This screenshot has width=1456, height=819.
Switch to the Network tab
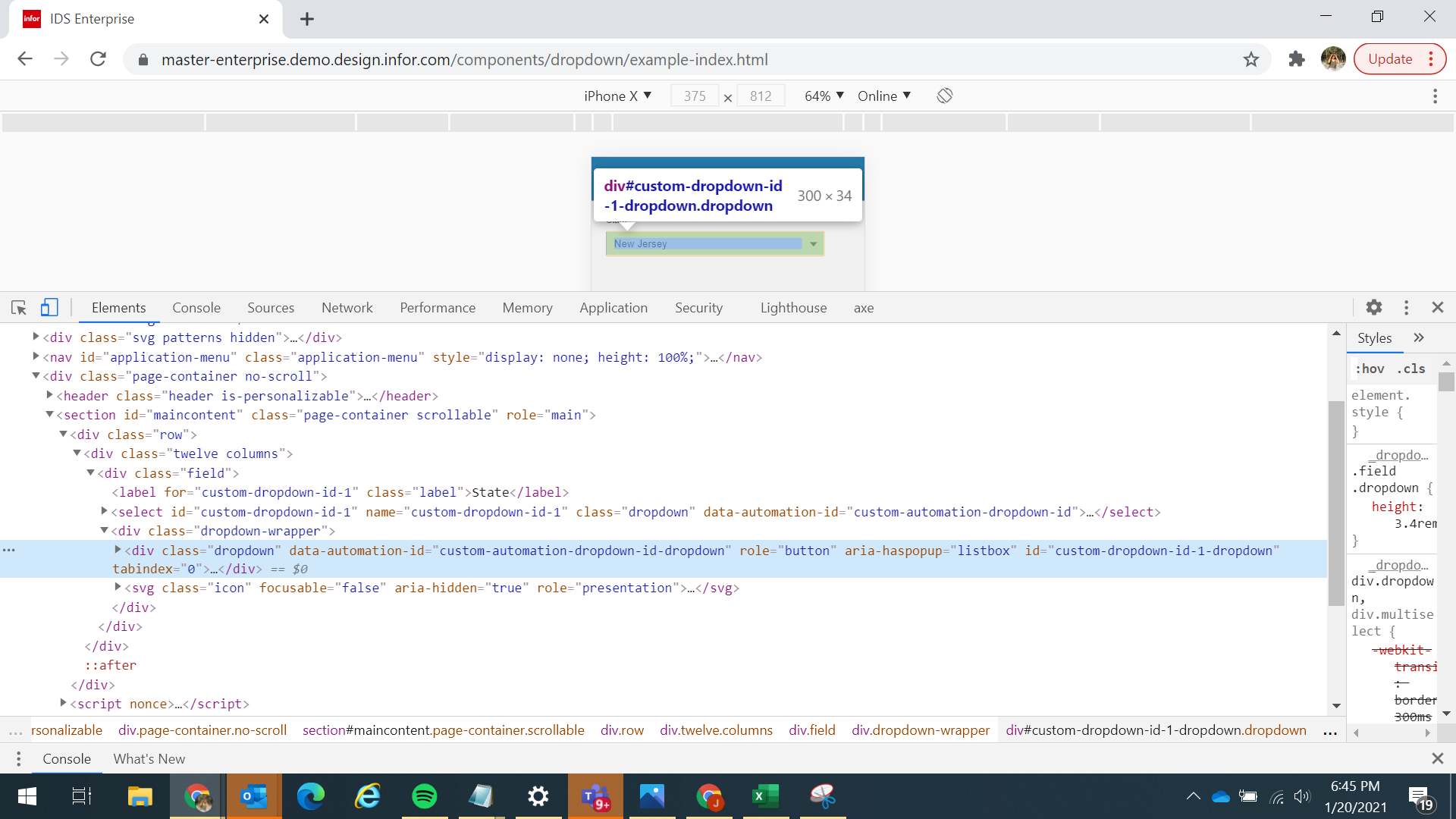347,307
